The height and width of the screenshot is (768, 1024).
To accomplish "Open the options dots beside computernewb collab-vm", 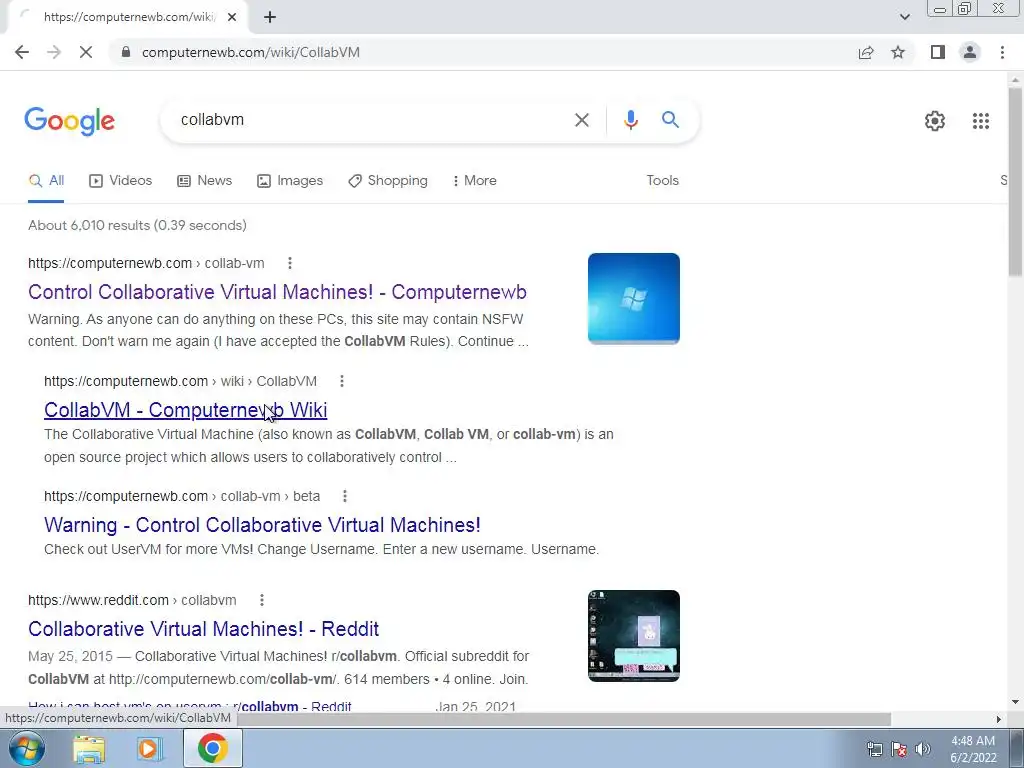I will [290, 263].
